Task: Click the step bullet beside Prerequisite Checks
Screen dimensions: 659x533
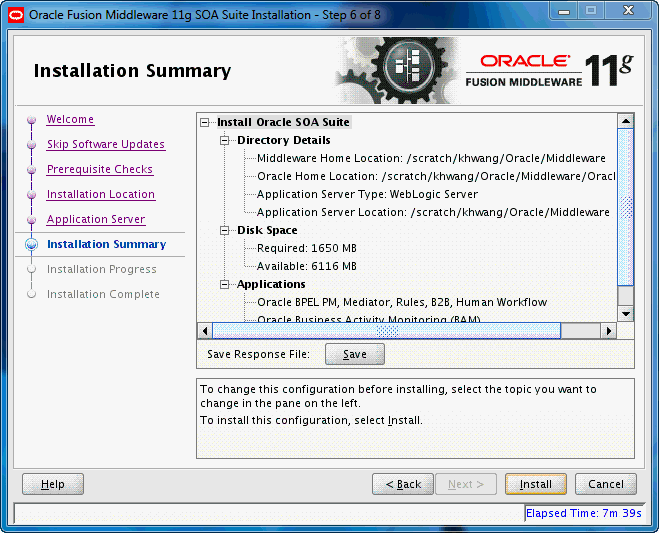Action: pos(32,170)
